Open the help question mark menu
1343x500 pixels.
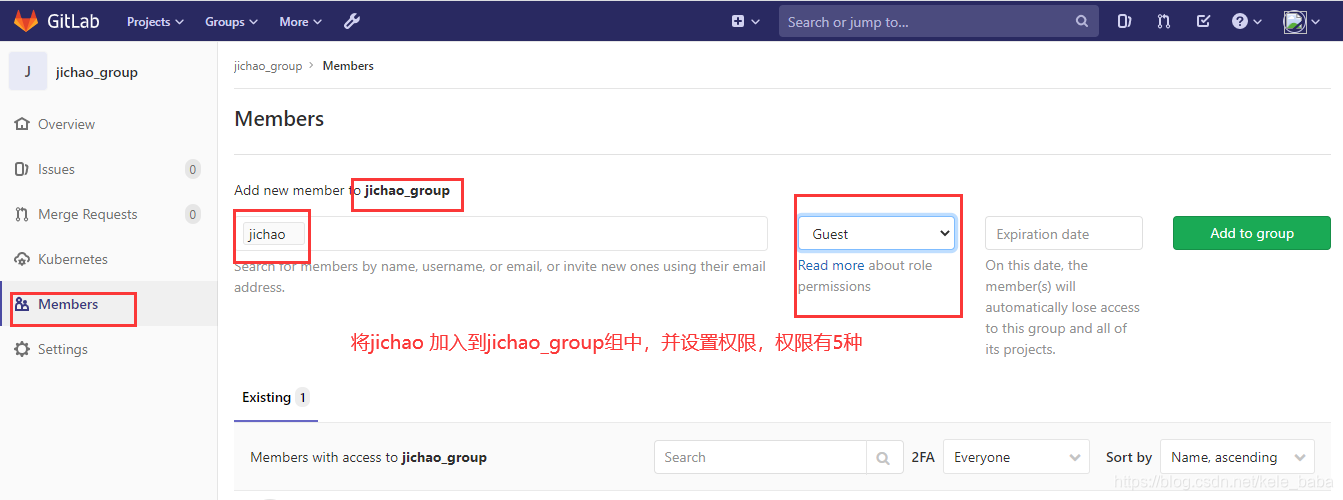[1247, 21]
